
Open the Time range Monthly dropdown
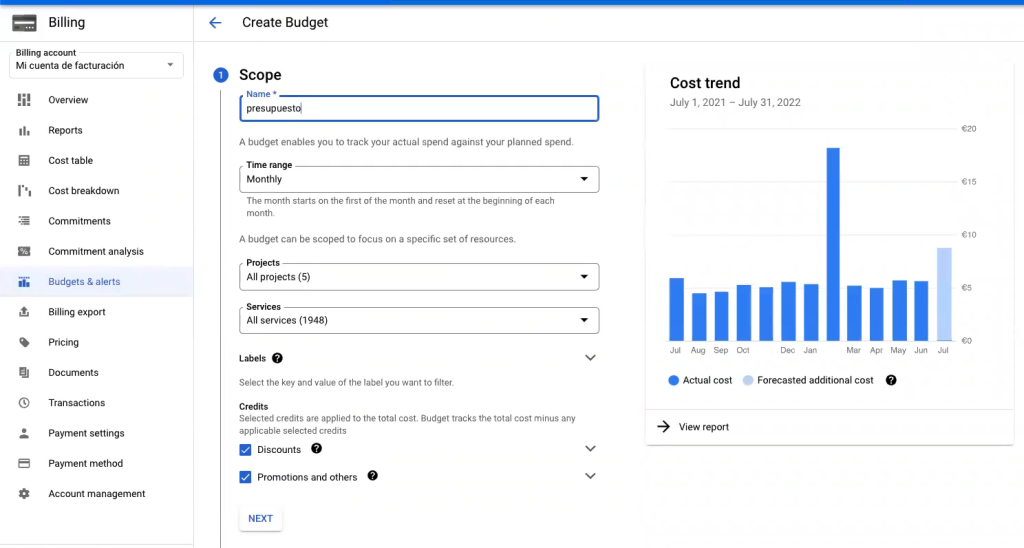tap(419, 179)
